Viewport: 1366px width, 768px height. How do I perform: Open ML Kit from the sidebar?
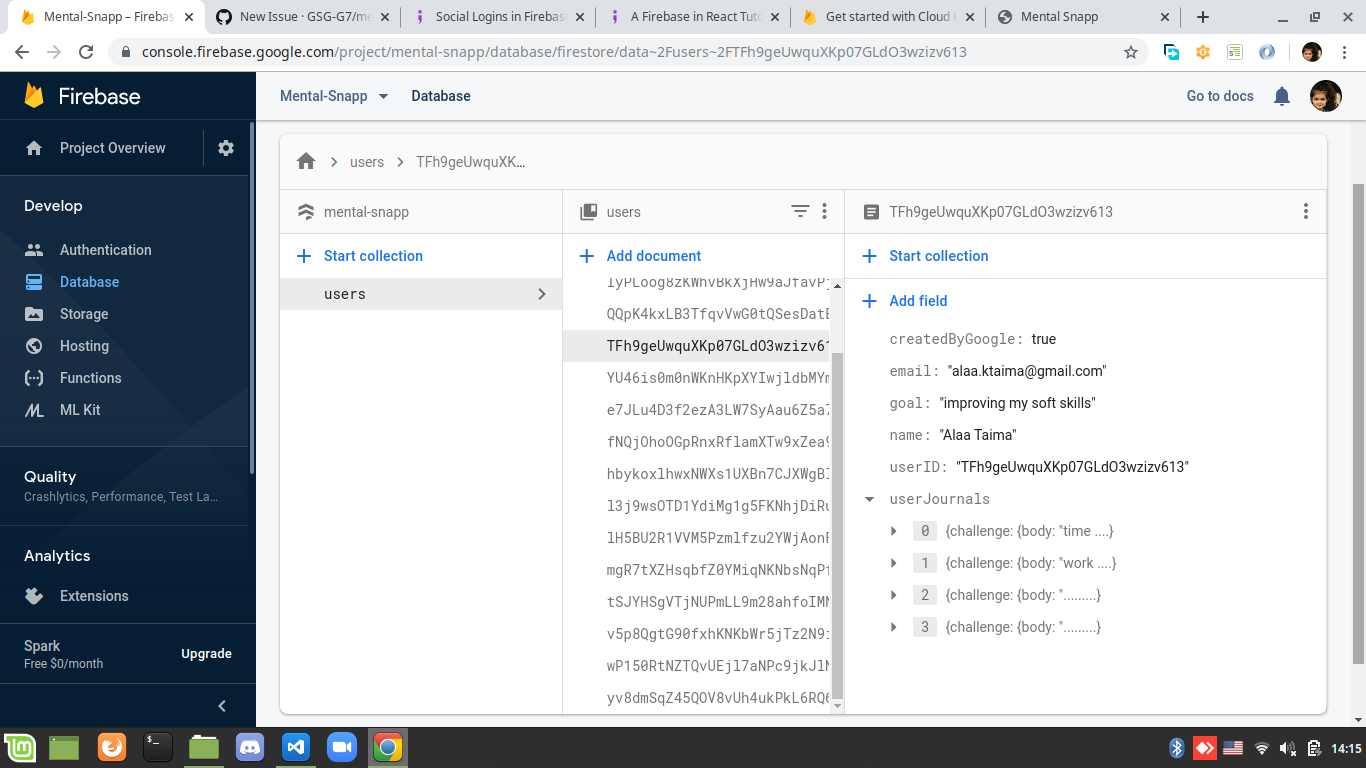click(x=82, y=409)
